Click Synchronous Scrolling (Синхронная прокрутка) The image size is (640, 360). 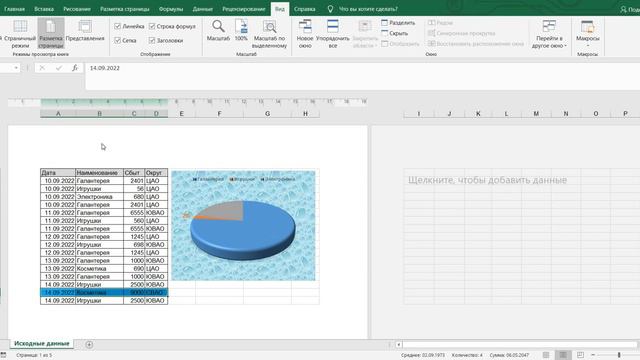[x=462, y=33]
